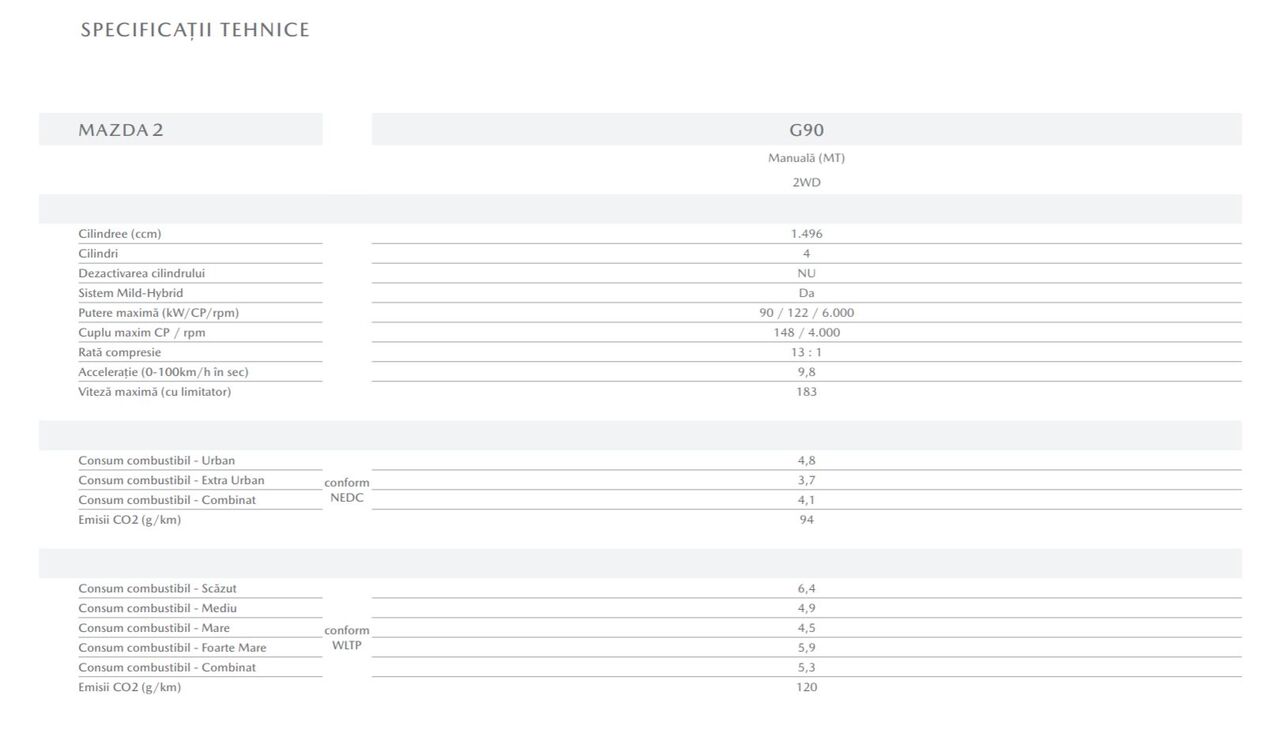The width and height of the screenshot is (1280, 733).
Task: Select the 90 / 122 / 6.000 power value
Action: pyautogui.click(x=806, y=313)
